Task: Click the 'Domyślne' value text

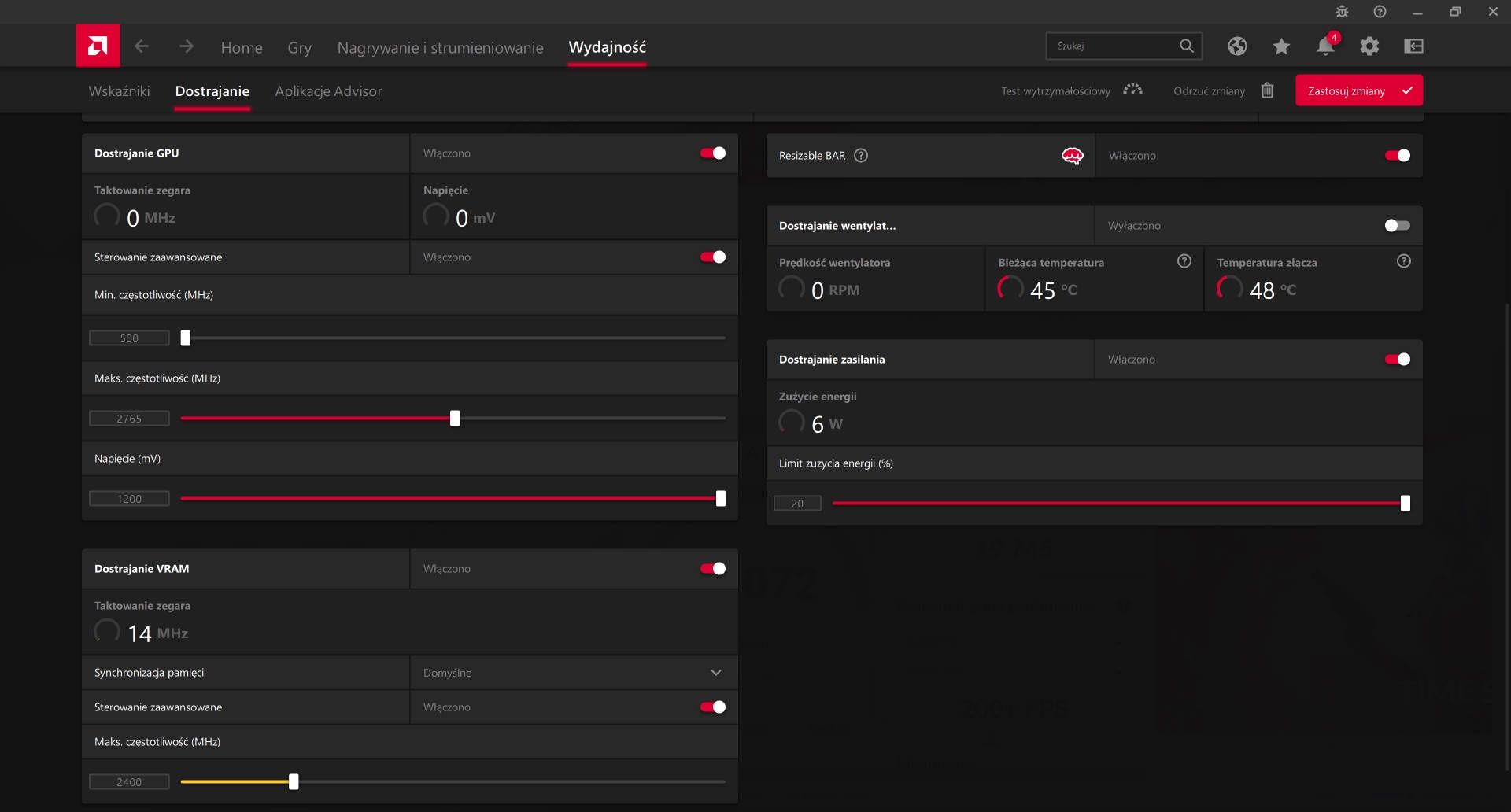Action: [x=447, y=673]
